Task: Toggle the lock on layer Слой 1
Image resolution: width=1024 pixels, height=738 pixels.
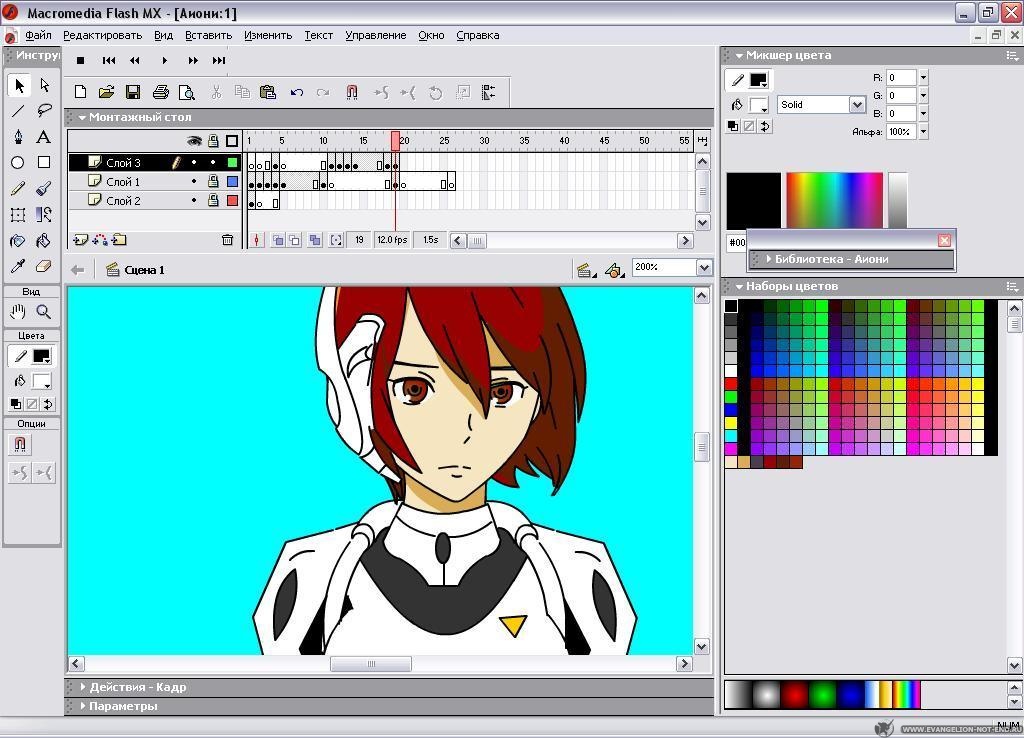Action: (x=213, y=182)
